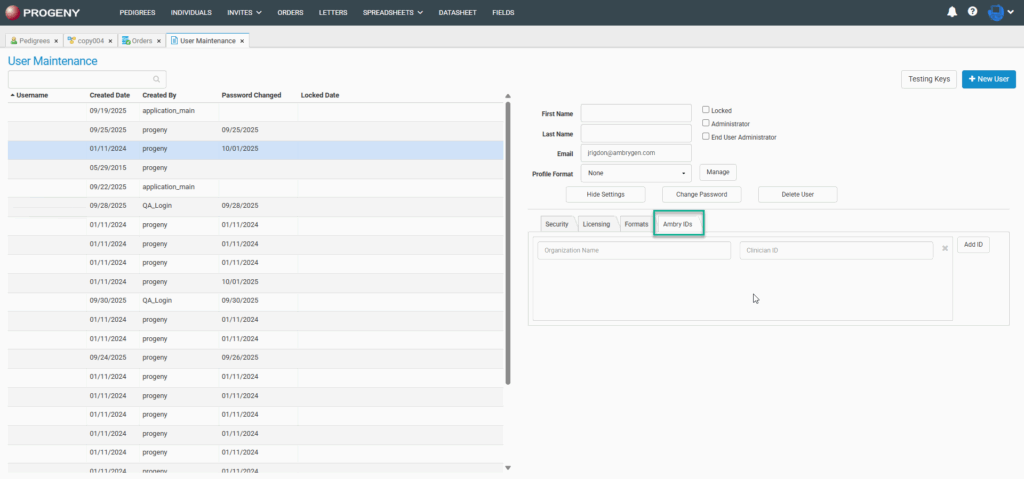Click the search magnifier icon

[157, 78]
